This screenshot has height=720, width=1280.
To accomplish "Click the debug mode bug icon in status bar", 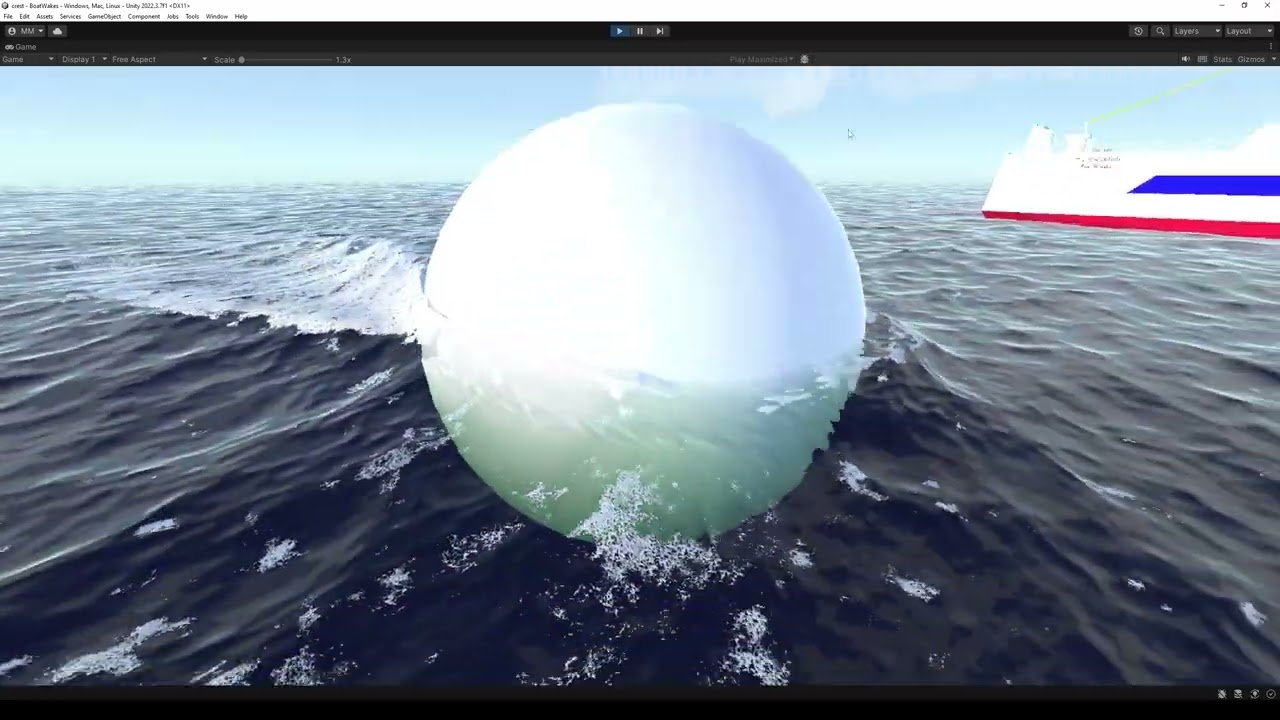I will [1222, 694].
